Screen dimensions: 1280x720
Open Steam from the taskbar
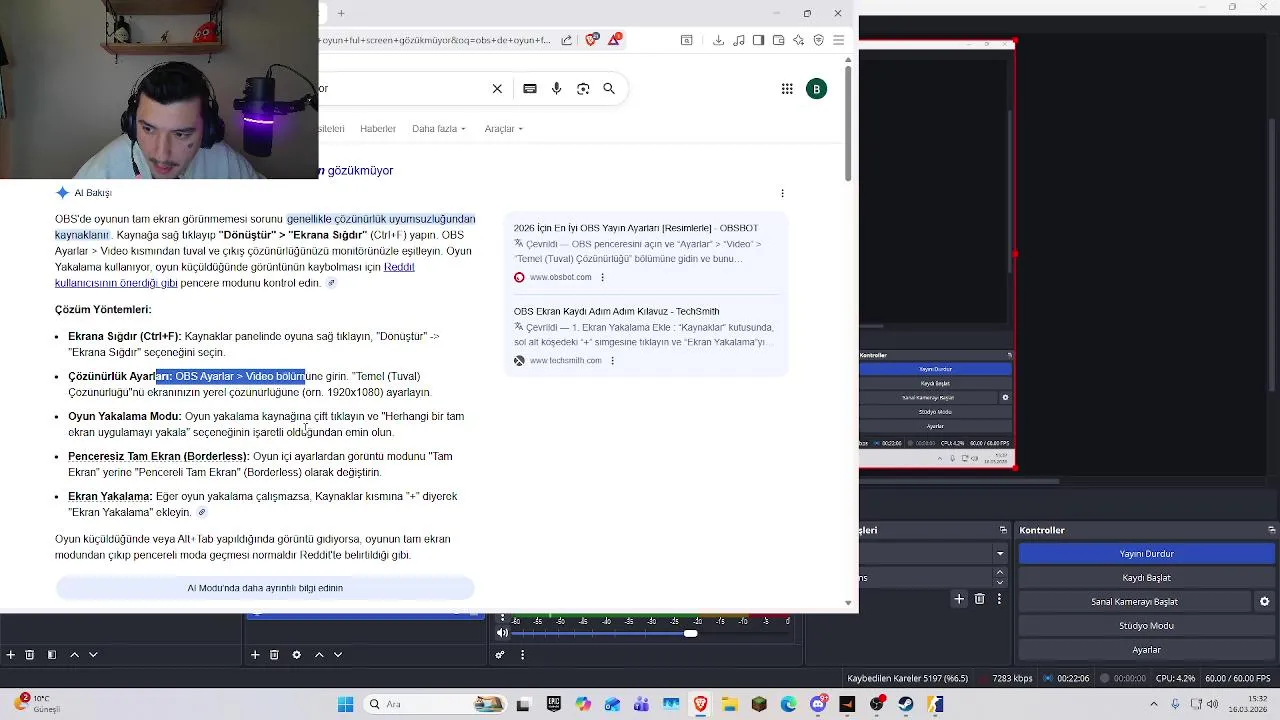pyautogui.click(x=906, y=704)
